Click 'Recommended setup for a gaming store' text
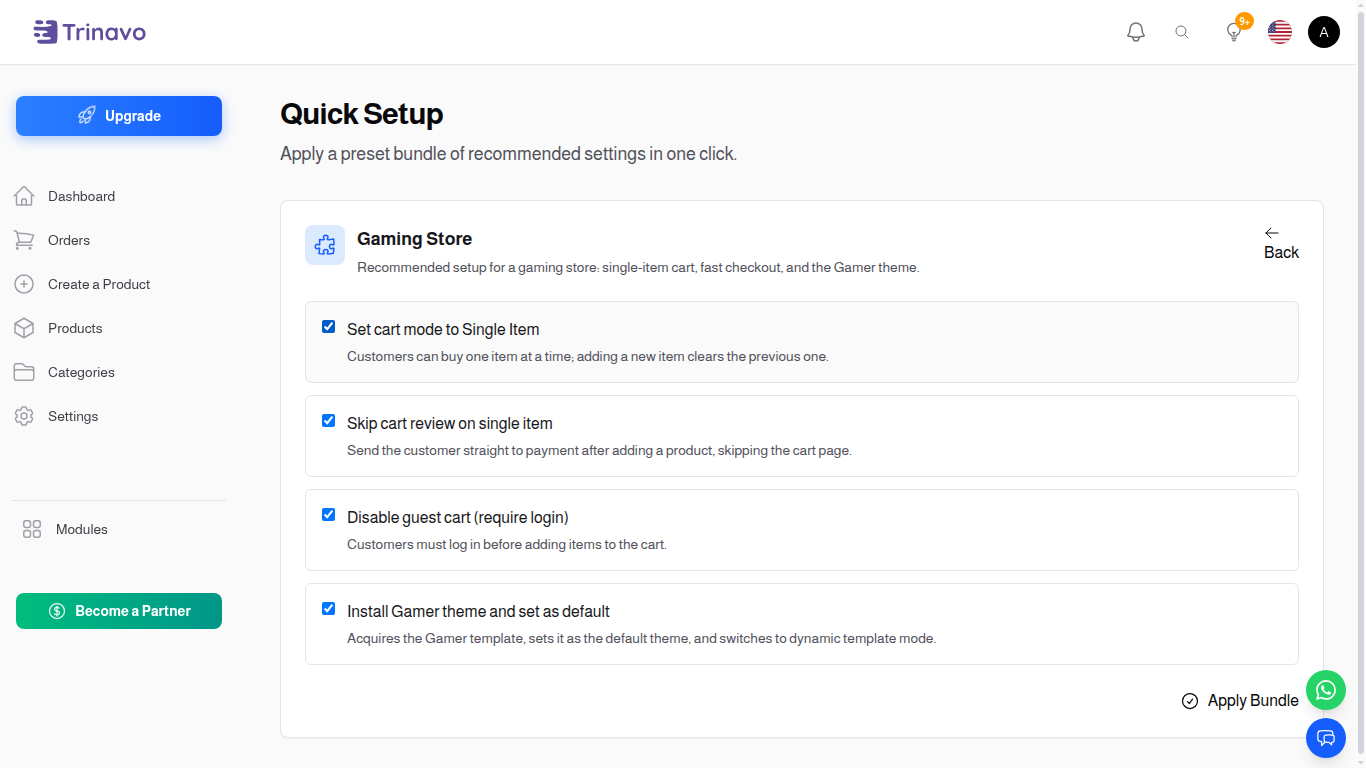 click(x=638, y=268)
